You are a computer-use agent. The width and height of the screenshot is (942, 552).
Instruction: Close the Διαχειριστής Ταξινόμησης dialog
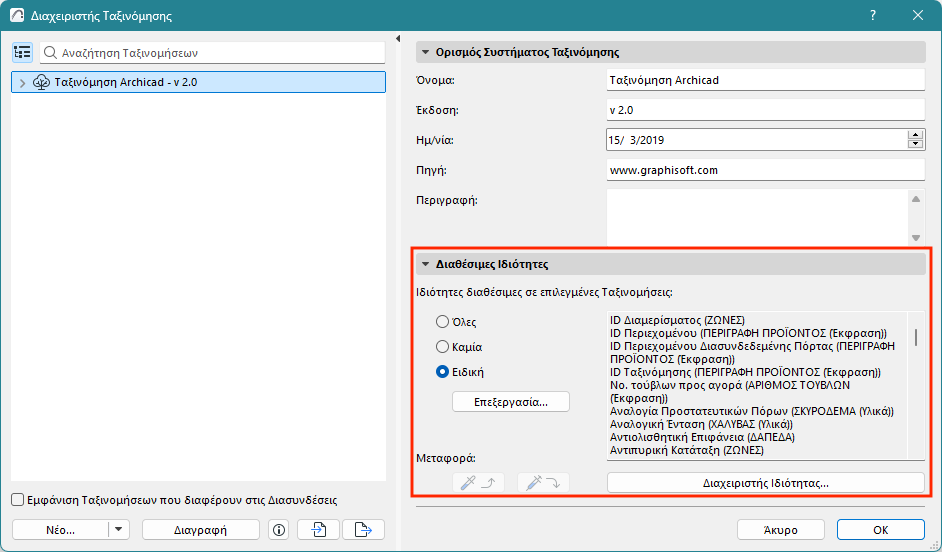[x=917, y=16]
